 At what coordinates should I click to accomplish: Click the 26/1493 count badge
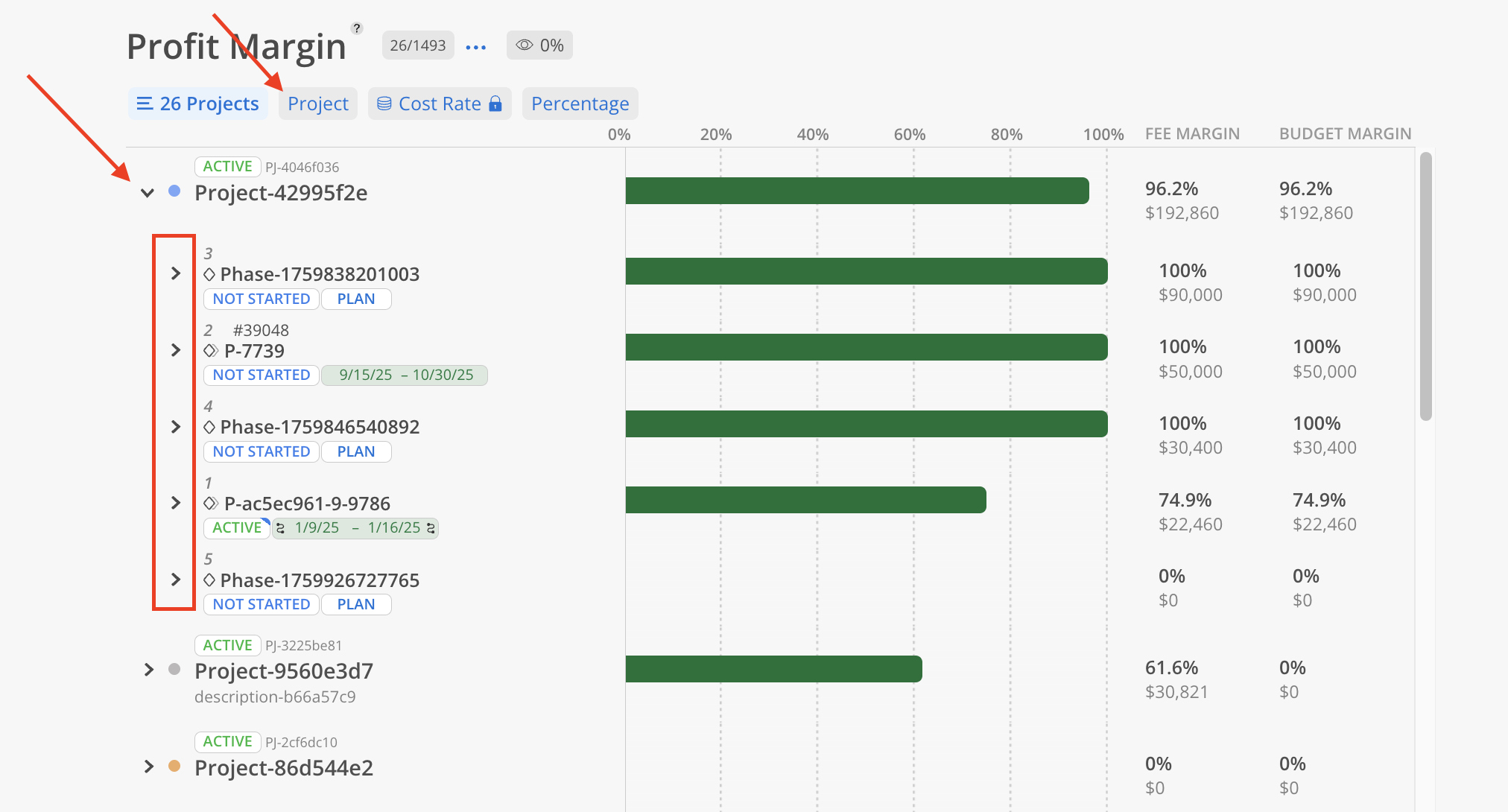[417, 45]
